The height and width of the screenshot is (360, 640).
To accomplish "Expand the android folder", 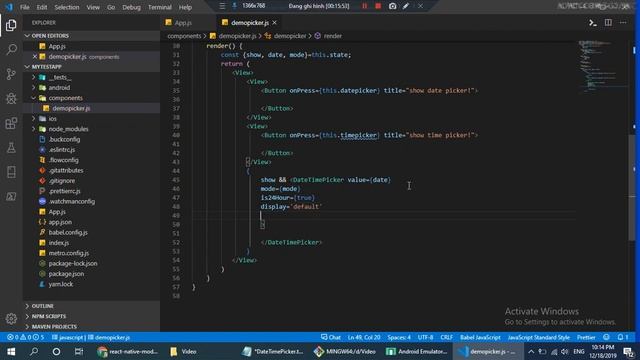I will pyautogui.click(x=59, y=87).
